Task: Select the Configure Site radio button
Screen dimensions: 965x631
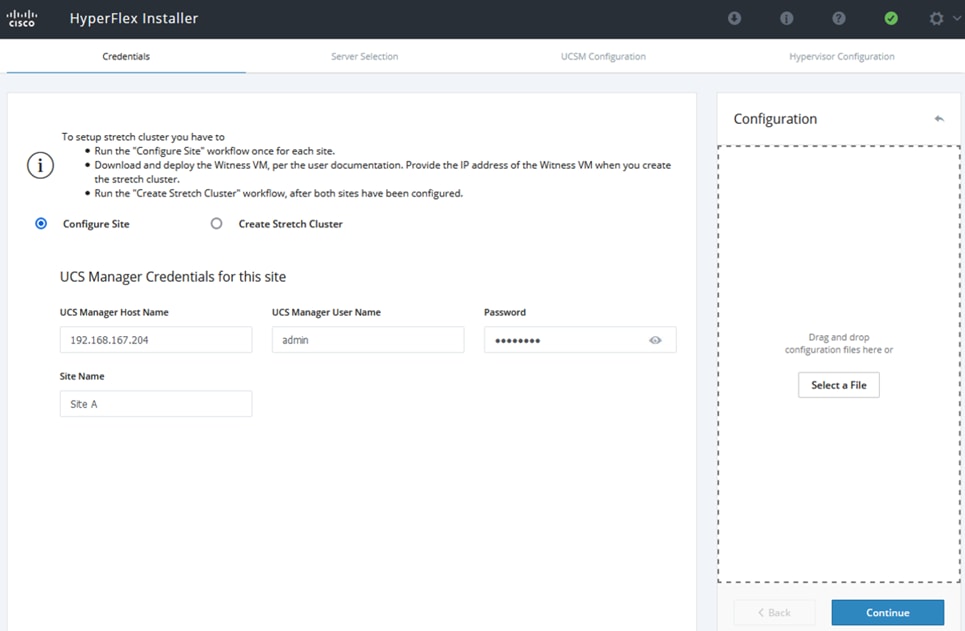Action: pos(41,224)
